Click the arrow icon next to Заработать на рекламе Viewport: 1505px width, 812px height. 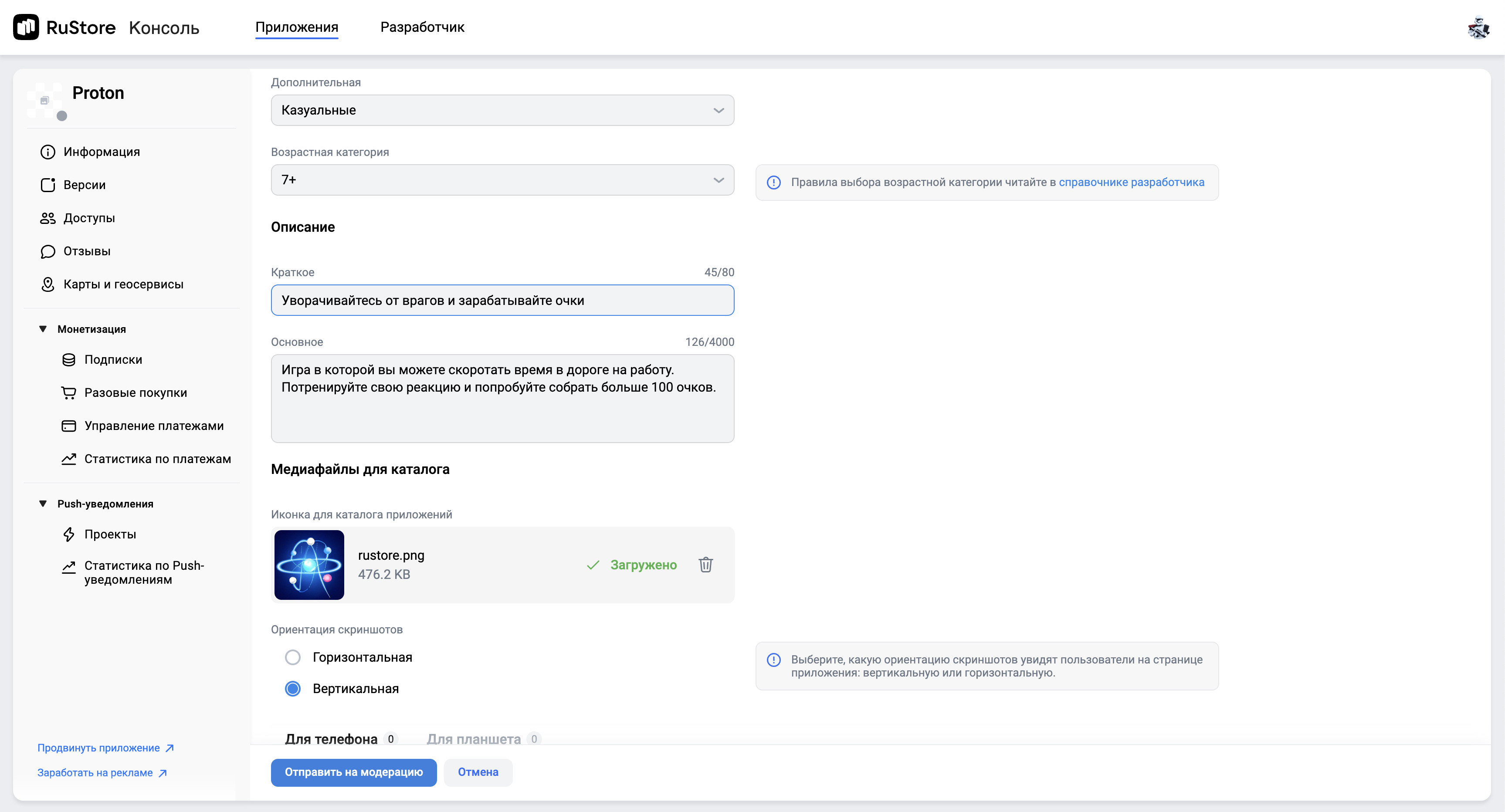163,773
